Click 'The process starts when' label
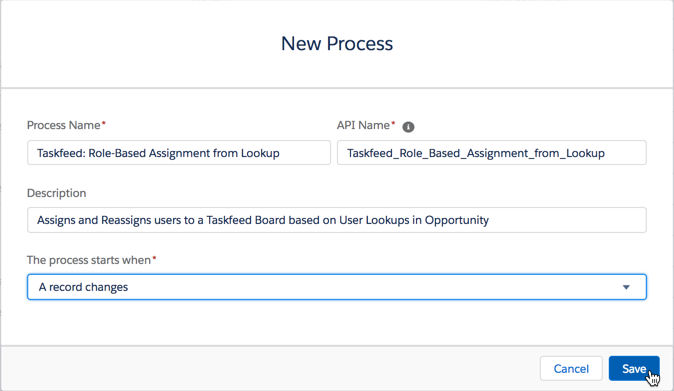 click(89, 260)
